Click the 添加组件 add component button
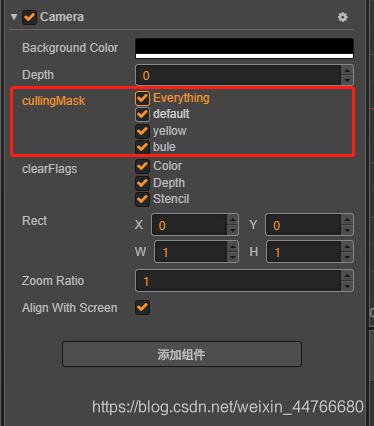 (x=182, y=354)
